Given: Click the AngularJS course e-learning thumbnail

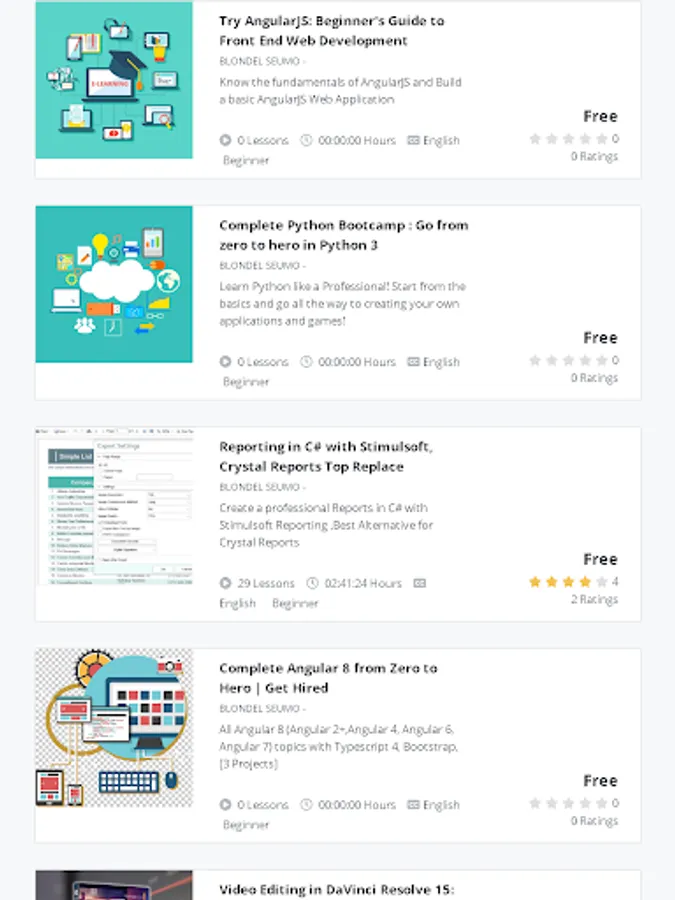Looking at the screenshot, I should coord(114,80).
